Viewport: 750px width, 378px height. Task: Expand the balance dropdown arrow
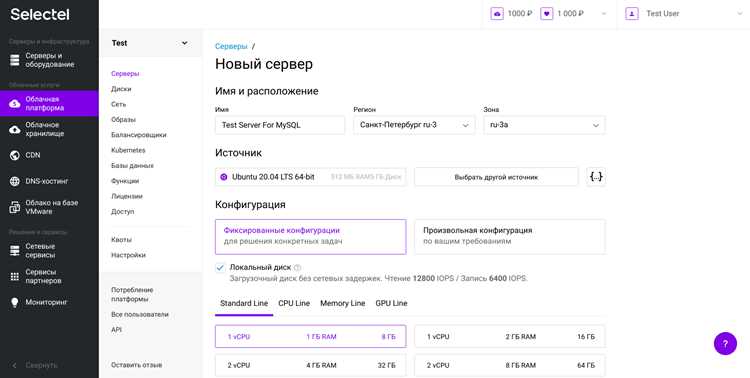[x=604, y=14]
